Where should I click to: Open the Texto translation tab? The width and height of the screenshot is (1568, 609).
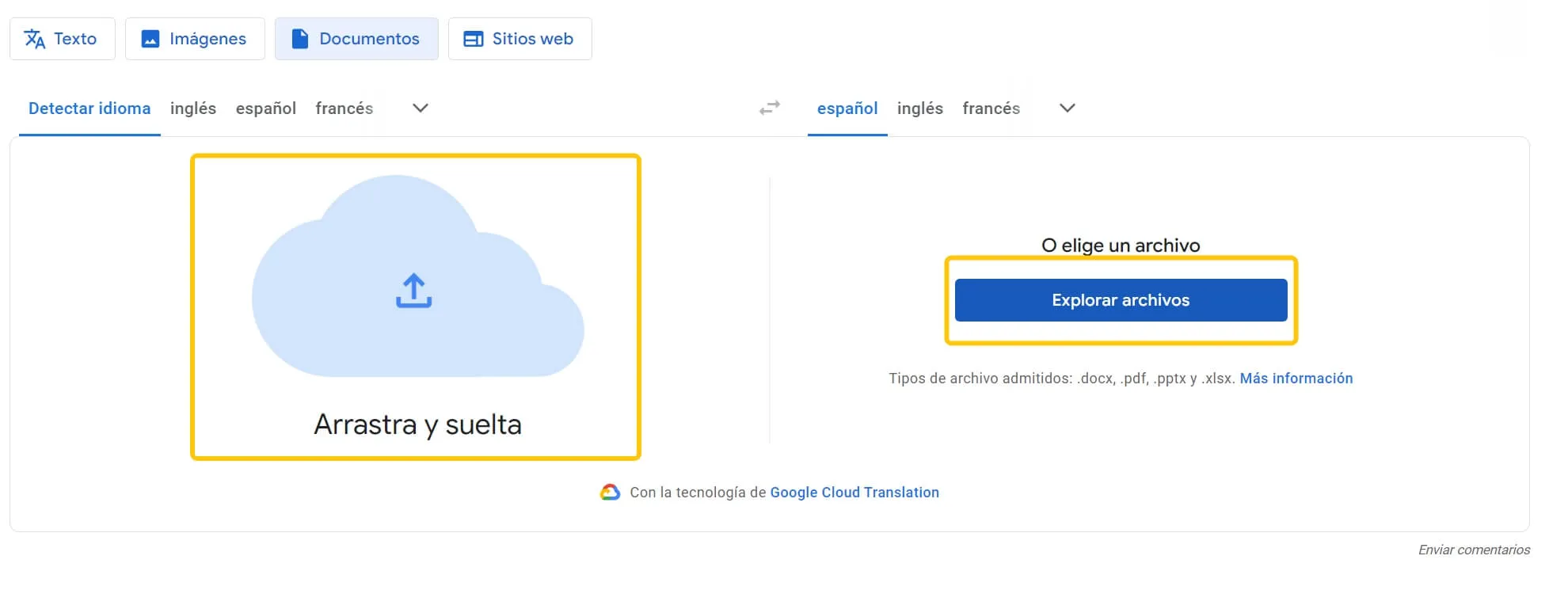[63, 39]
